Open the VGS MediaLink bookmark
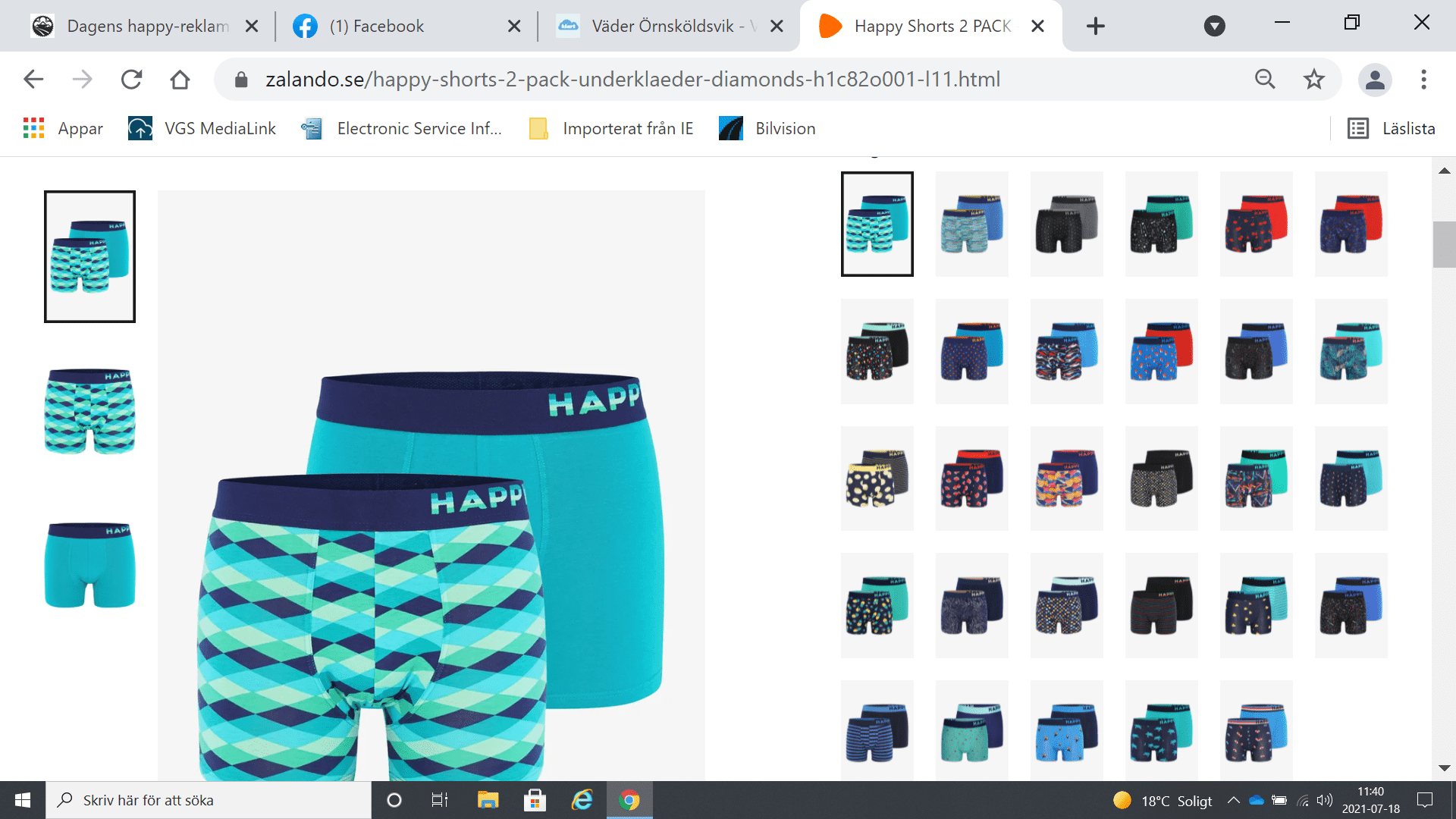This screenshot has height=819, width=1456. (x=202, y=128)
